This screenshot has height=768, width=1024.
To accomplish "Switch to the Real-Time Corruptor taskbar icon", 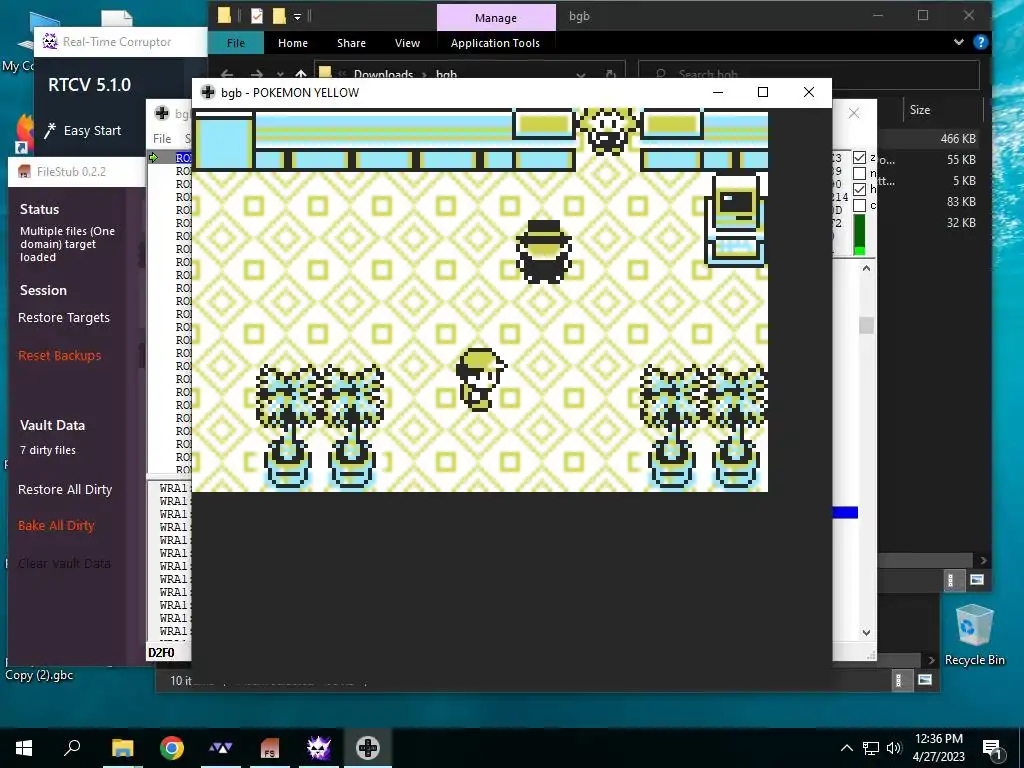I will click(x=319, y=748).
